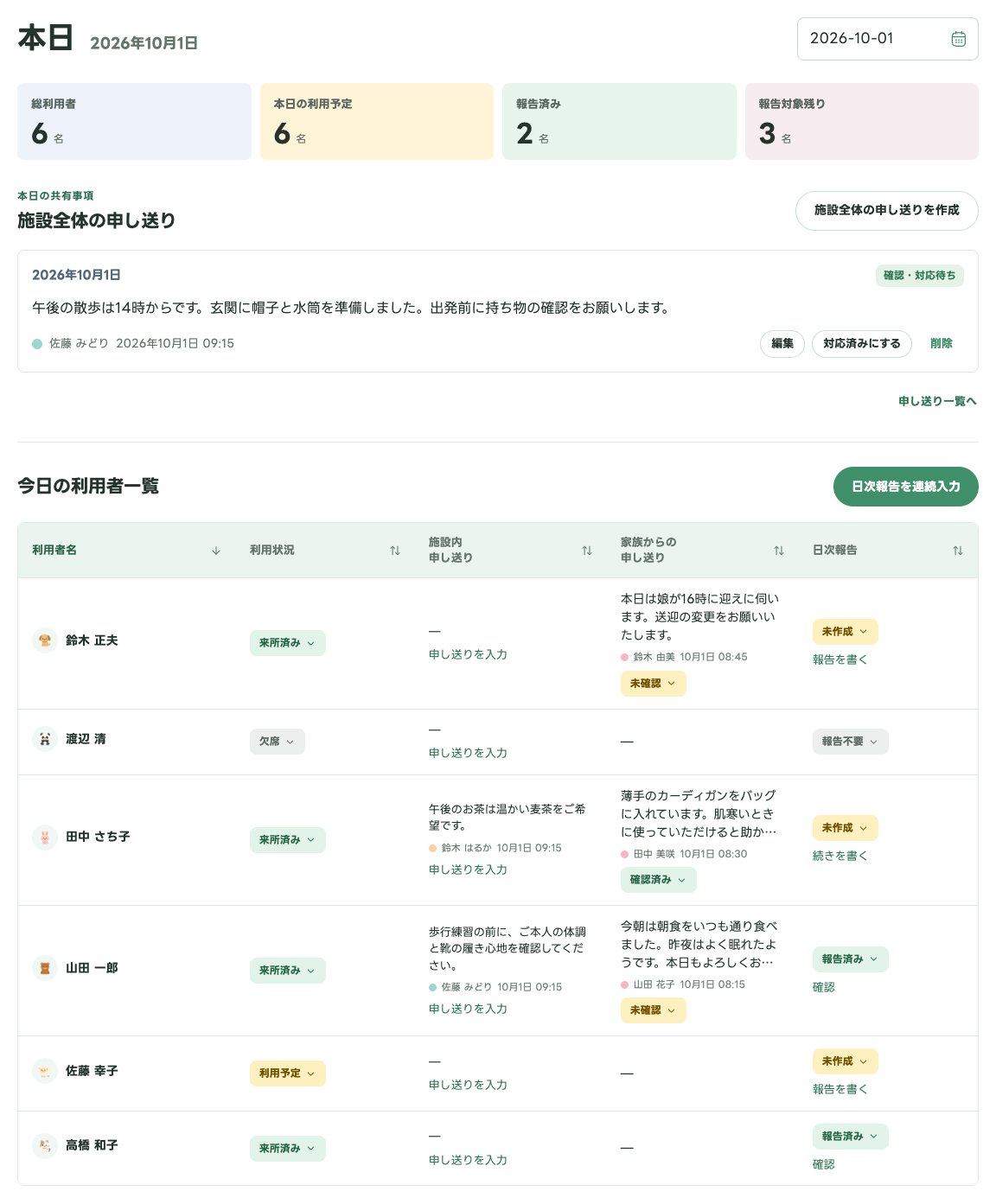
Task: Click 申し送りを入力 for 鈴木 正夫
Action: (468, 655)
